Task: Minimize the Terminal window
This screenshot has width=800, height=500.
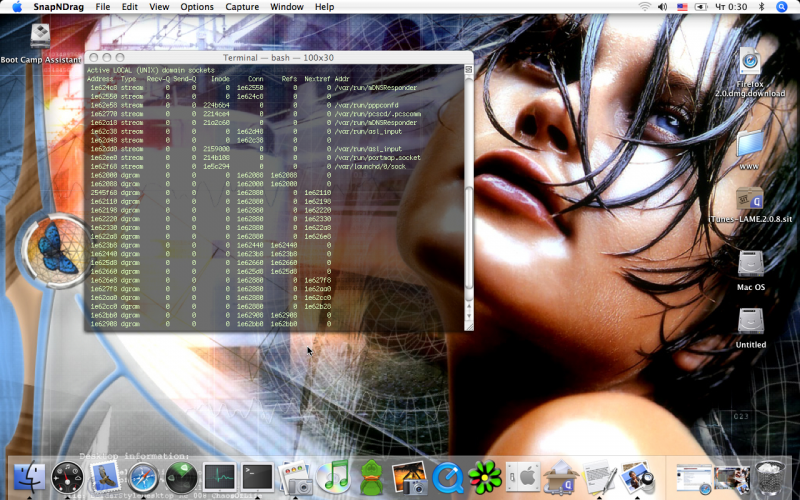Action: click(107, 57)
